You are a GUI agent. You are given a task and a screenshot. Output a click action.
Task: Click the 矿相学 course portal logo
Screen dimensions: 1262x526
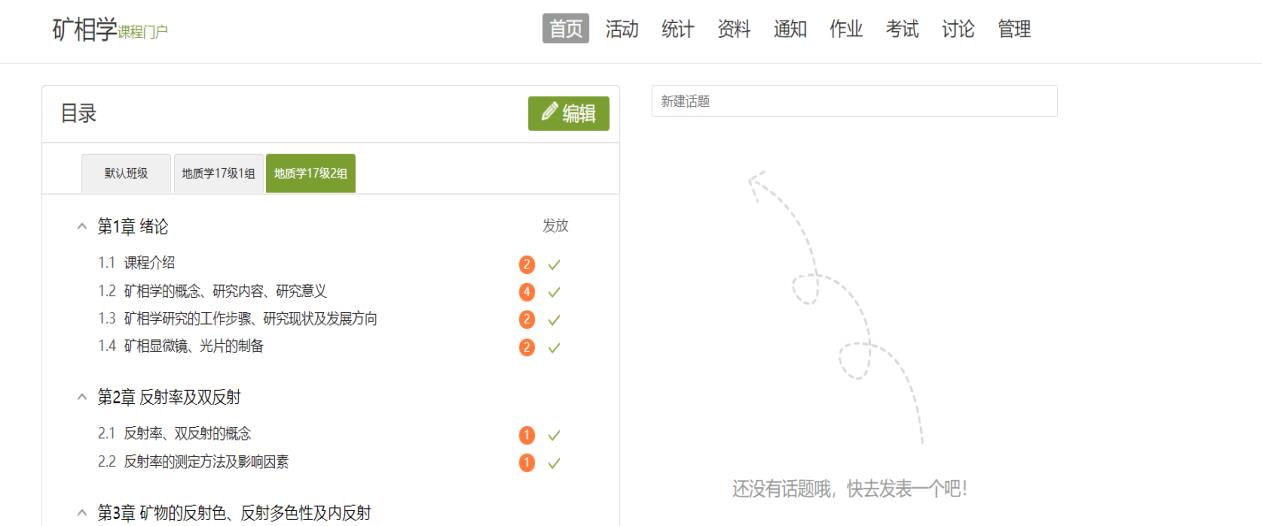[110, 30]
